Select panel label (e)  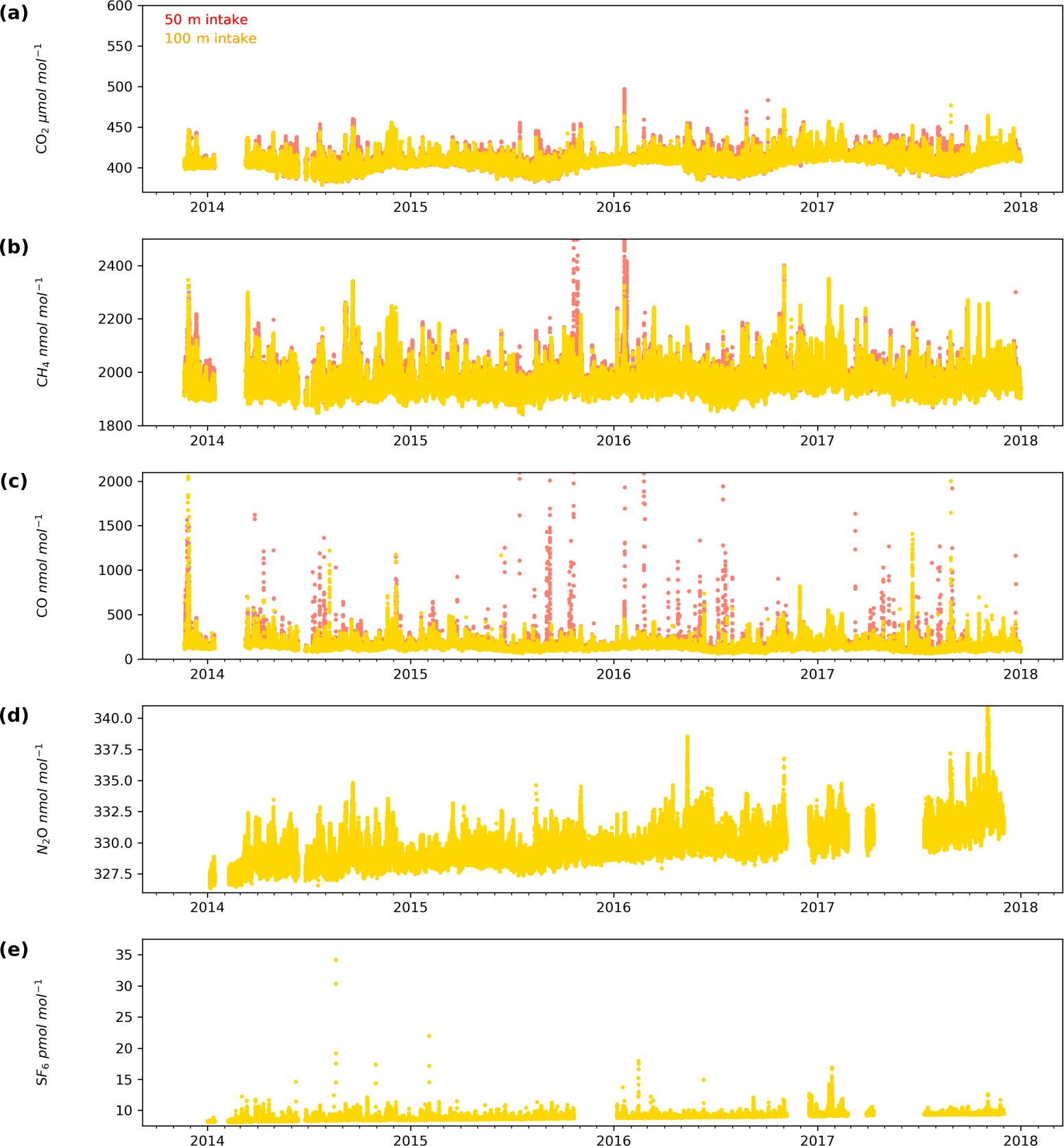(14, 949)
